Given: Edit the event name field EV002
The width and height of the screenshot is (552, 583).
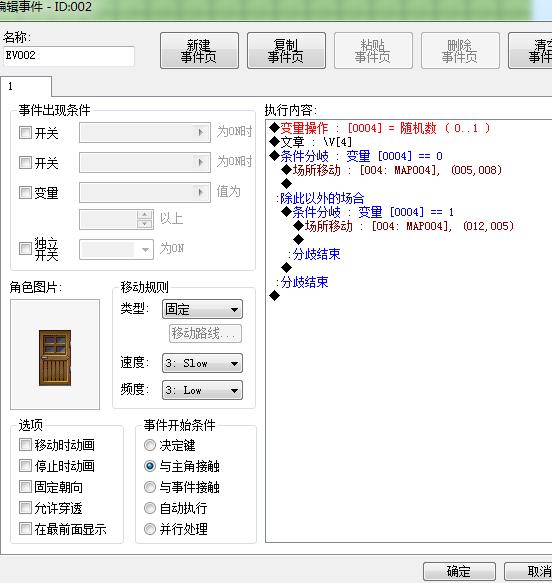Looking at the screenshot, I should [69, 56].
